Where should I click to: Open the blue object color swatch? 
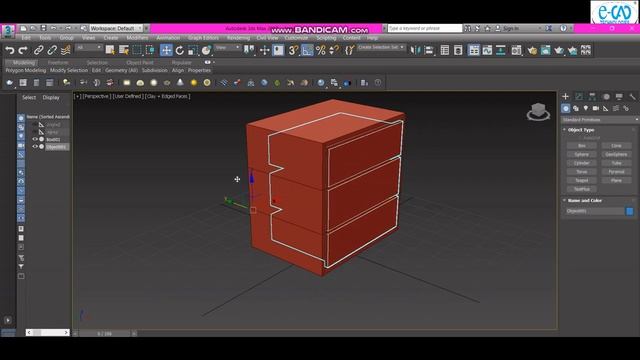coord(629,211)
